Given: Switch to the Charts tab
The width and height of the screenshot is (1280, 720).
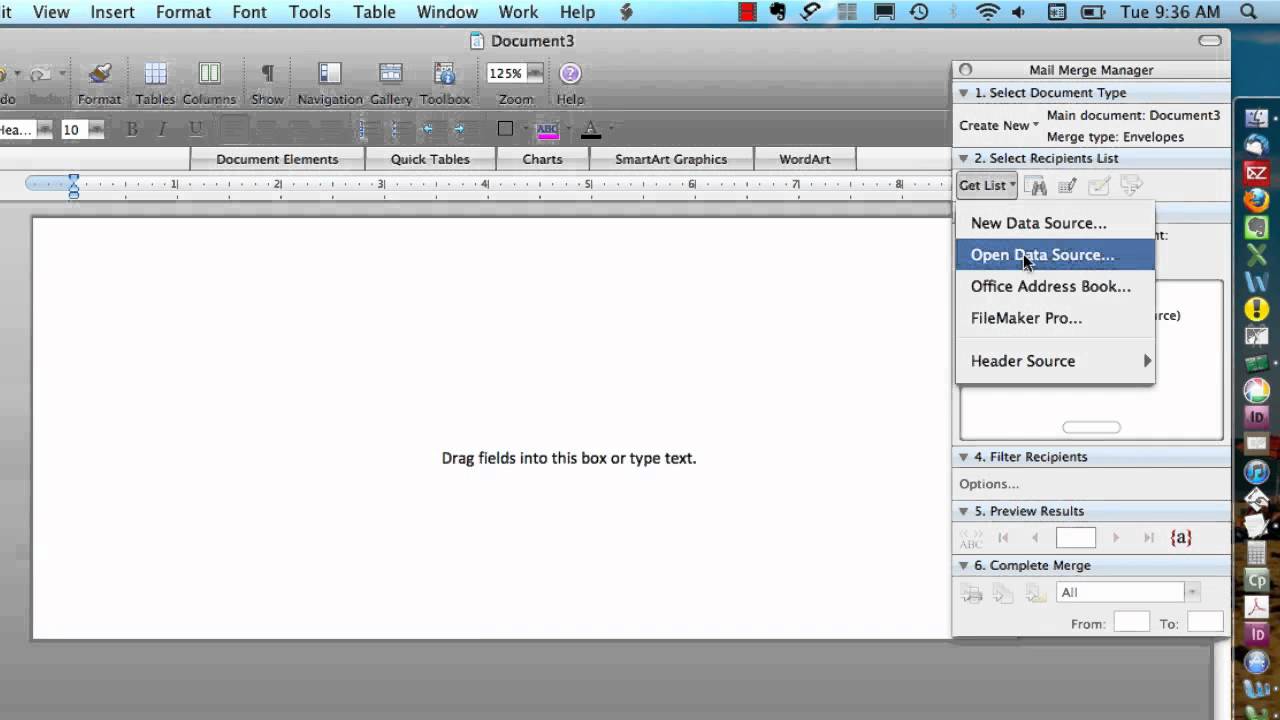Looking at the screenshot, I should point(542,159).
